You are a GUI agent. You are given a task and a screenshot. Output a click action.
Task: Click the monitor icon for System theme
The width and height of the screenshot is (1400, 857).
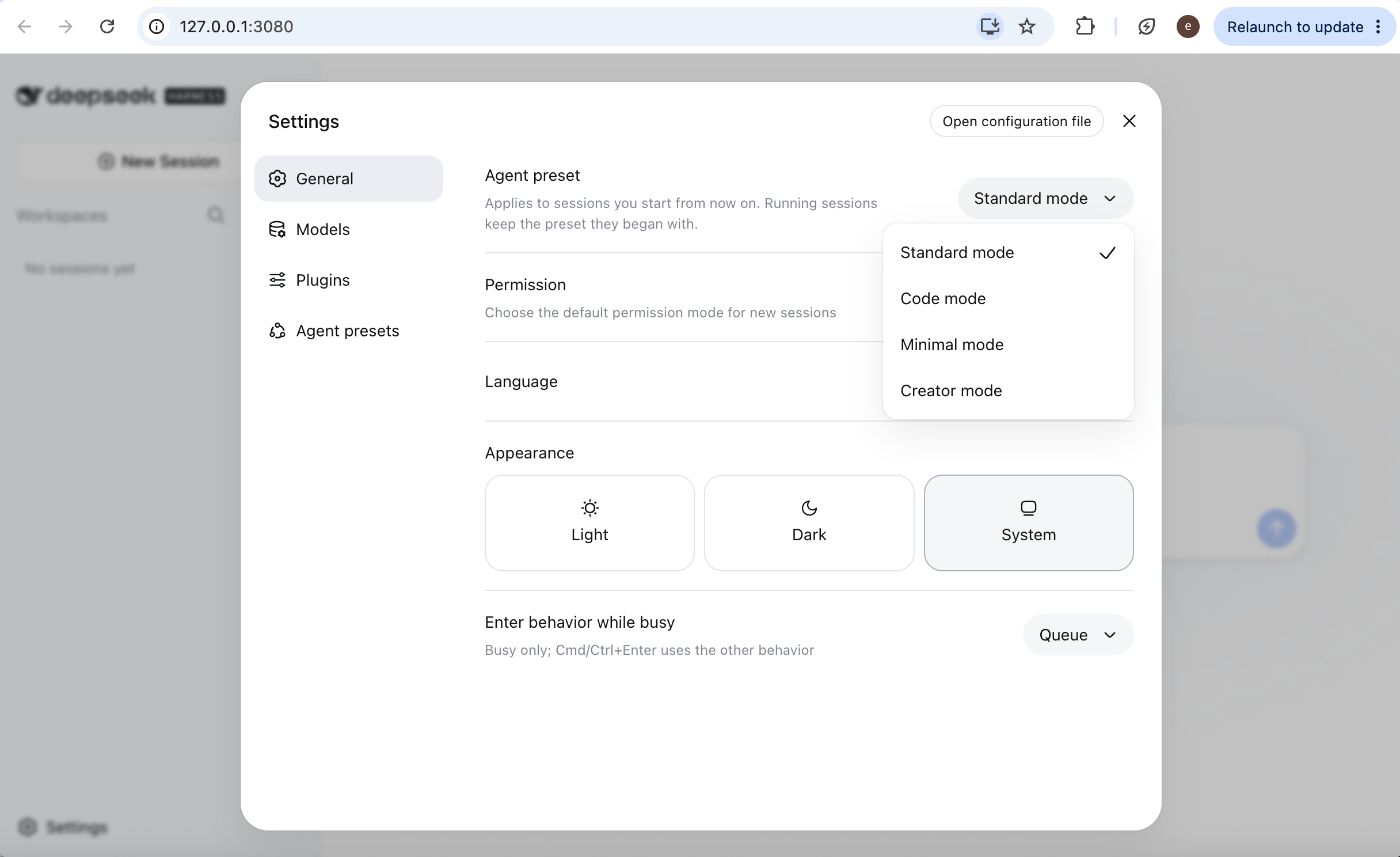(1028, 508)
